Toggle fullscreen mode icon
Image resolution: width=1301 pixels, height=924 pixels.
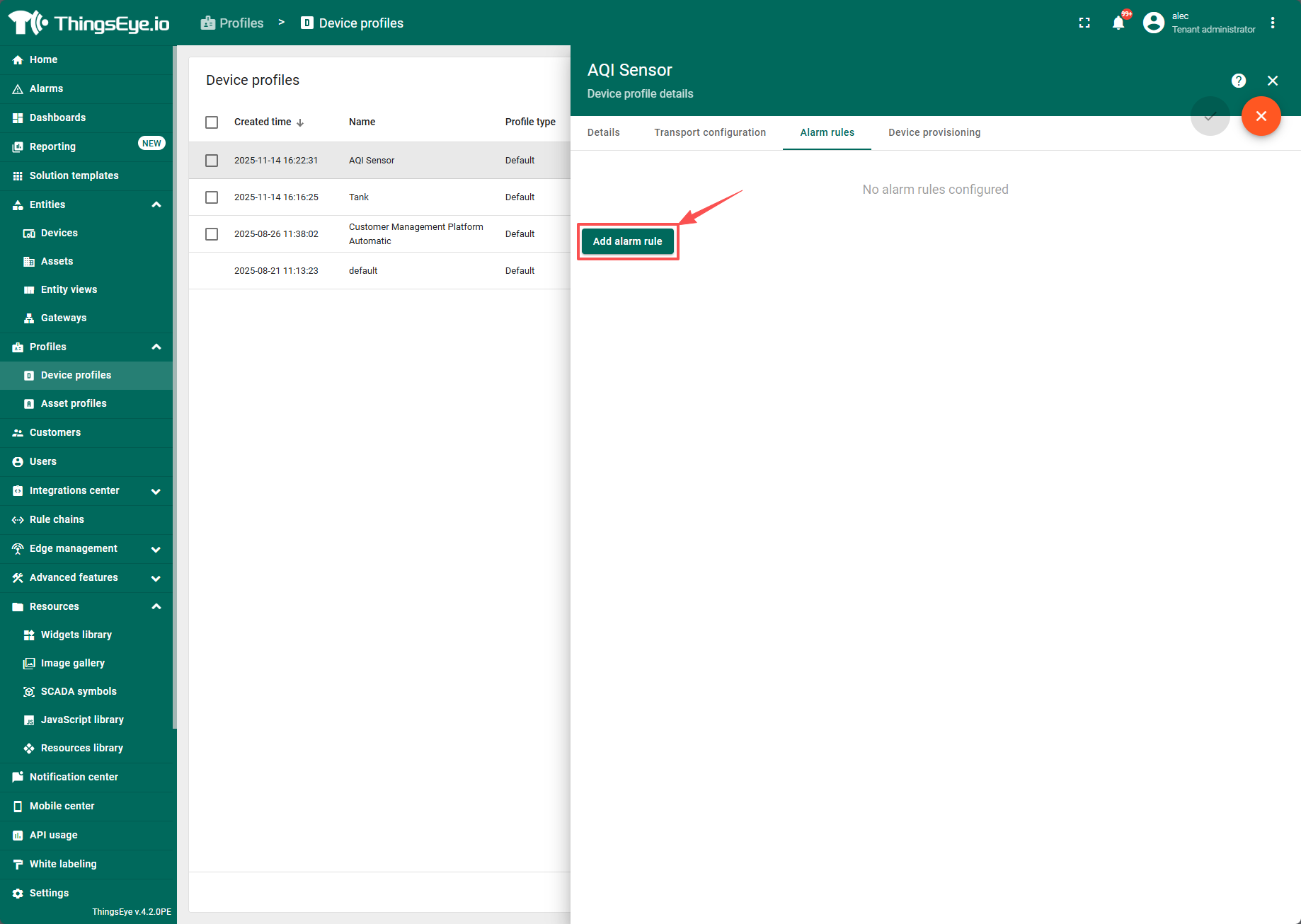click(1084, 23)
